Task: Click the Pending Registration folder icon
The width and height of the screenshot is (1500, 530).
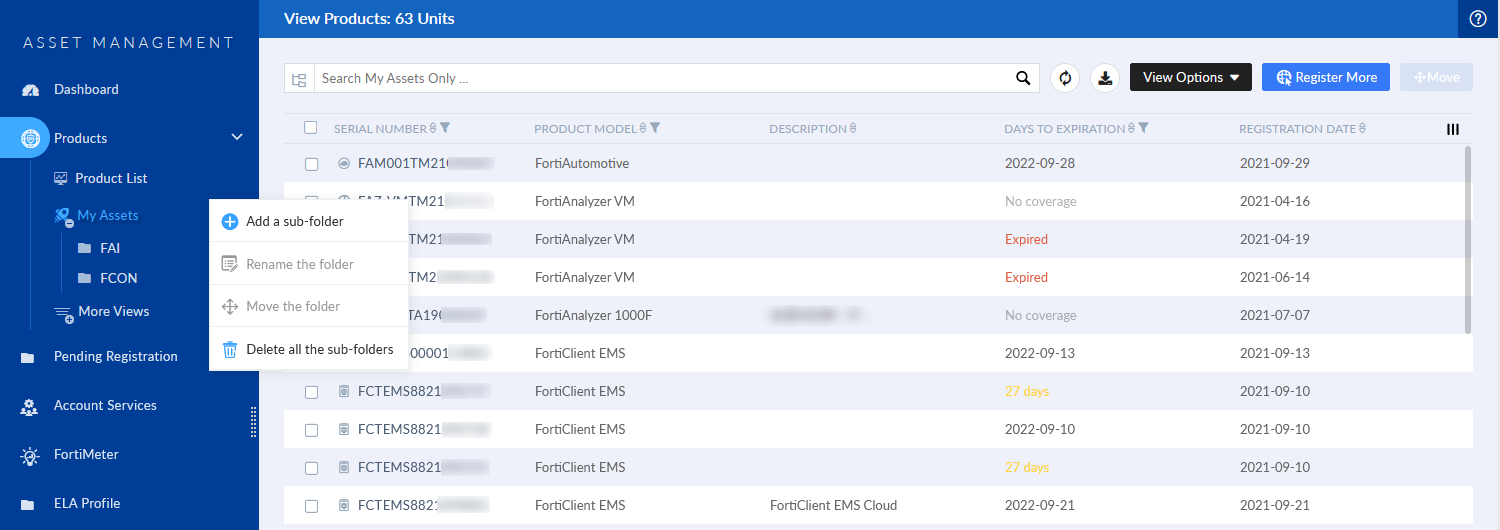Action: pyautogui.click(x=28, y=357)
